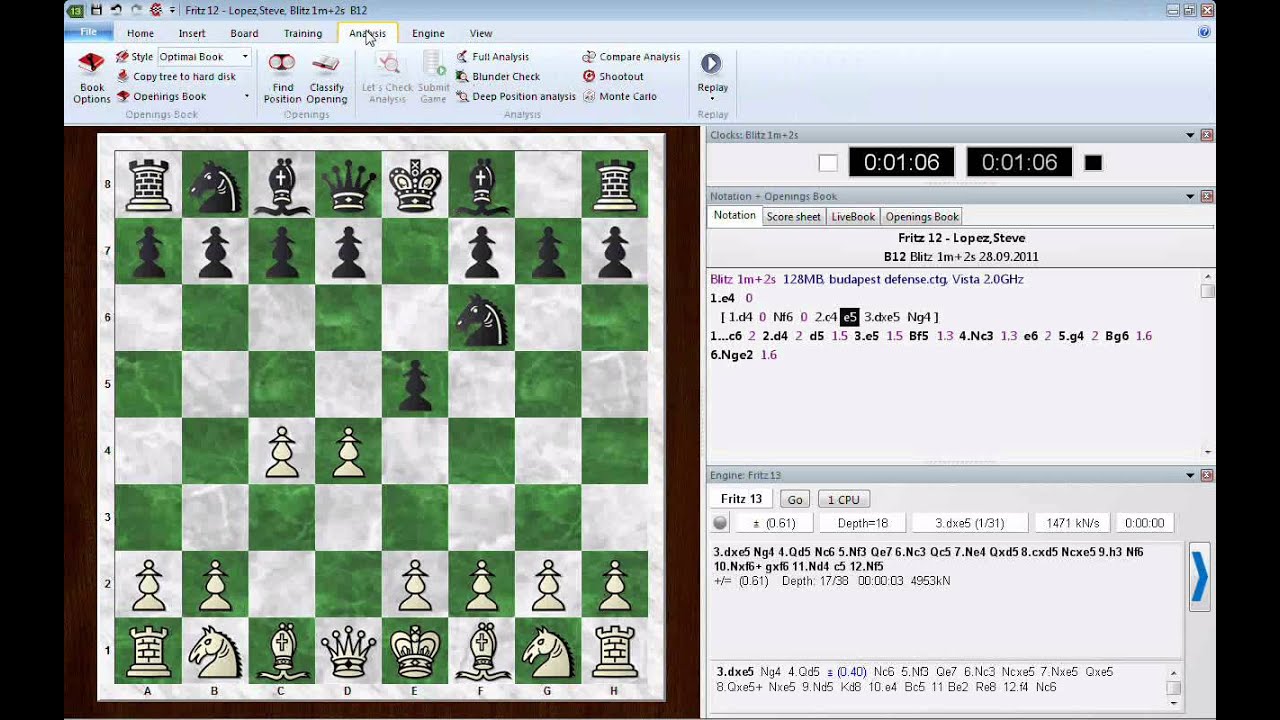The width and height of the screenshot is (1280, 720).
Task: Switch to the Home ribbon tab
Action: pyautogui.click(x=140, y=33)
